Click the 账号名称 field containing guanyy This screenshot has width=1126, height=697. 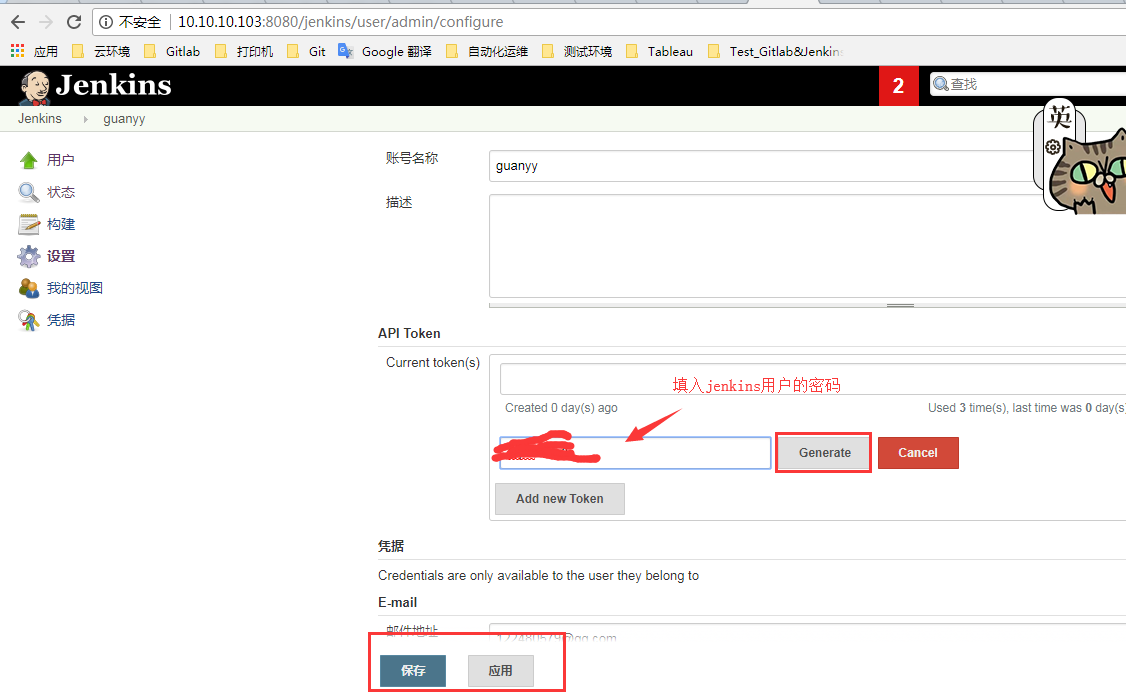(x=807, y=166)
